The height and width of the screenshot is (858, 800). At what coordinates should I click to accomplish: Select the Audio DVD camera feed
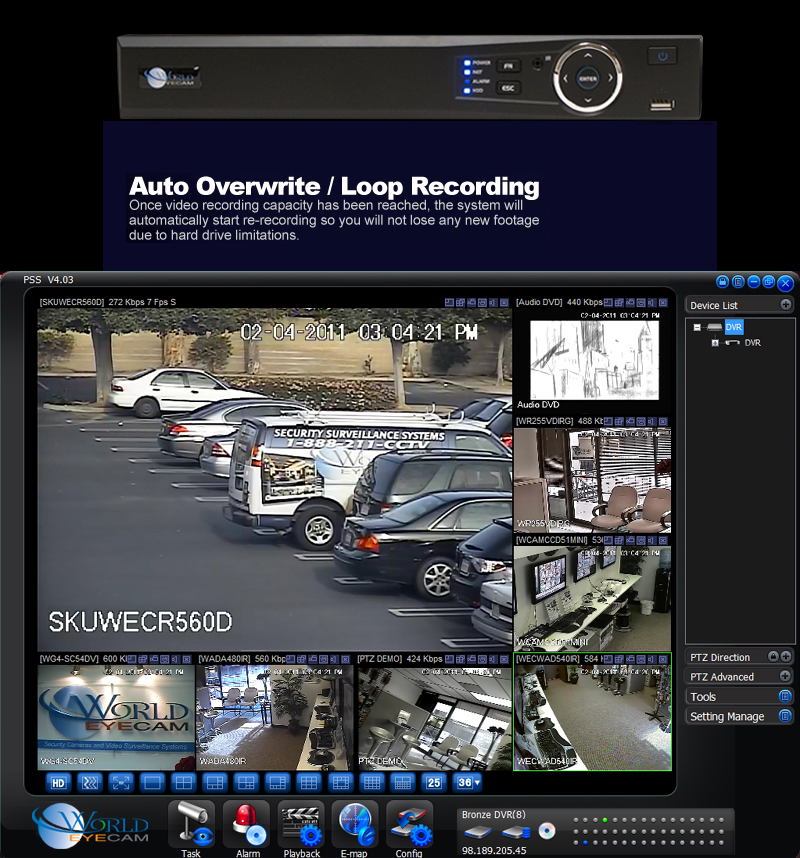point(593,360)
